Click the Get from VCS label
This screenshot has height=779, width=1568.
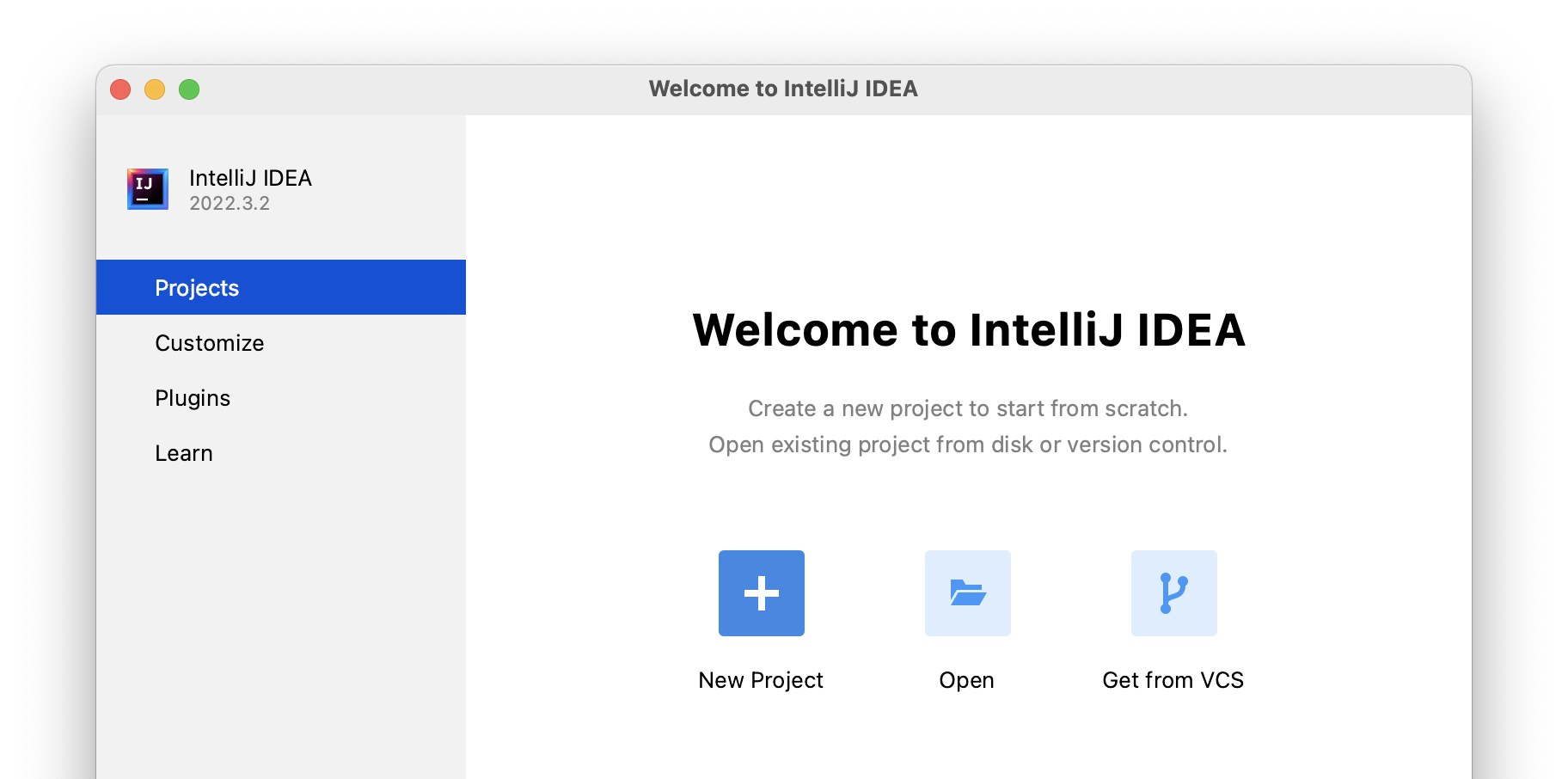click(x=1173, y=680)
